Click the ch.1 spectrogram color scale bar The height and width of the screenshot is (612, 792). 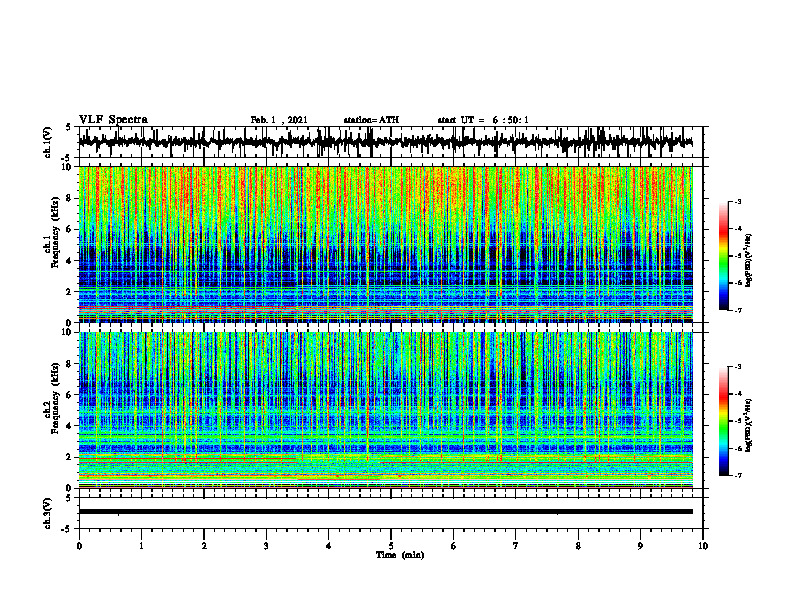tap(723, 256)
